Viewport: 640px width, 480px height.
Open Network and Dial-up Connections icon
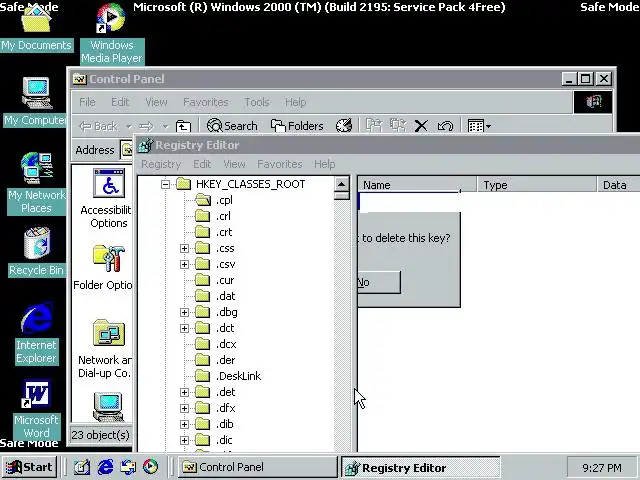(x=108, y=349)
